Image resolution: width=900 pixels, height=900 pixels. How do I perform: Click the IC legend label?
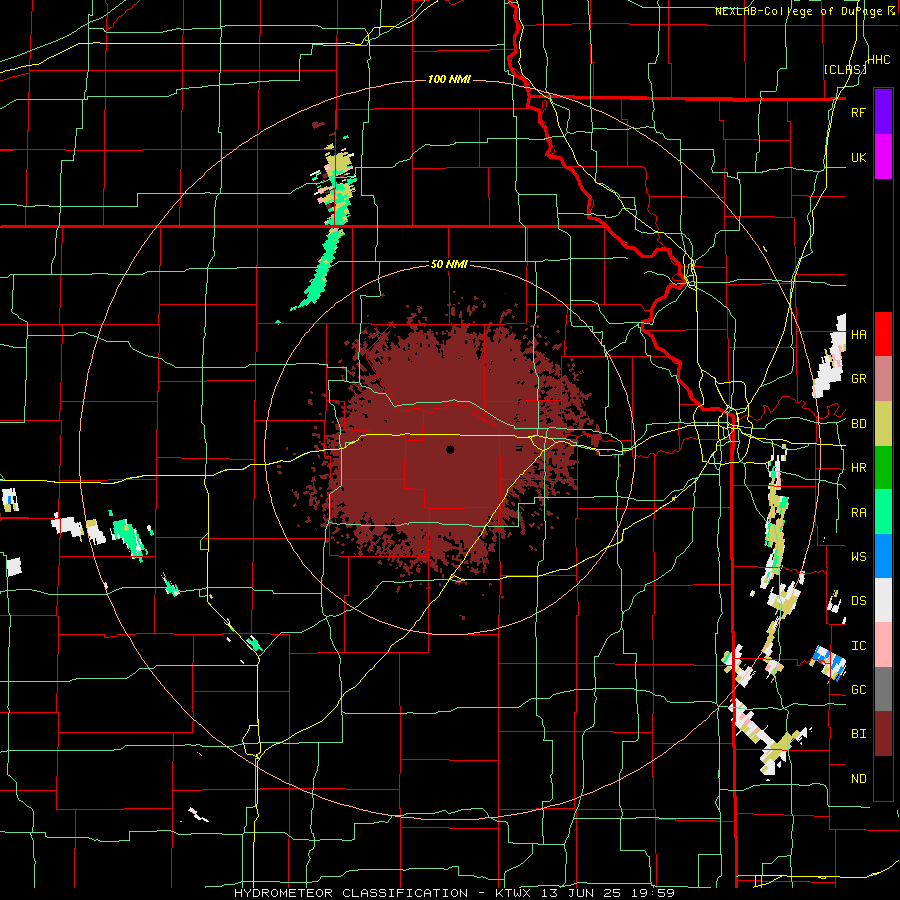click(x=859, y=646)
